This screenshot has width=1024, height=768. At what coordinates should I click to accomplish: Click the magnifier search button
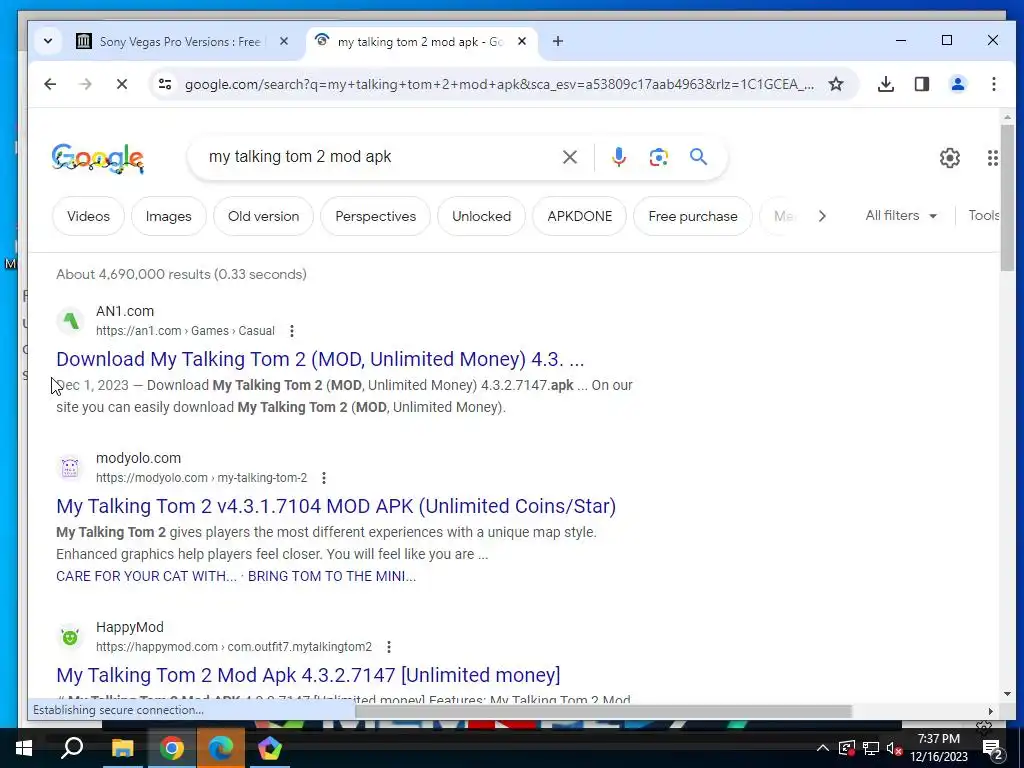(698, 157)
